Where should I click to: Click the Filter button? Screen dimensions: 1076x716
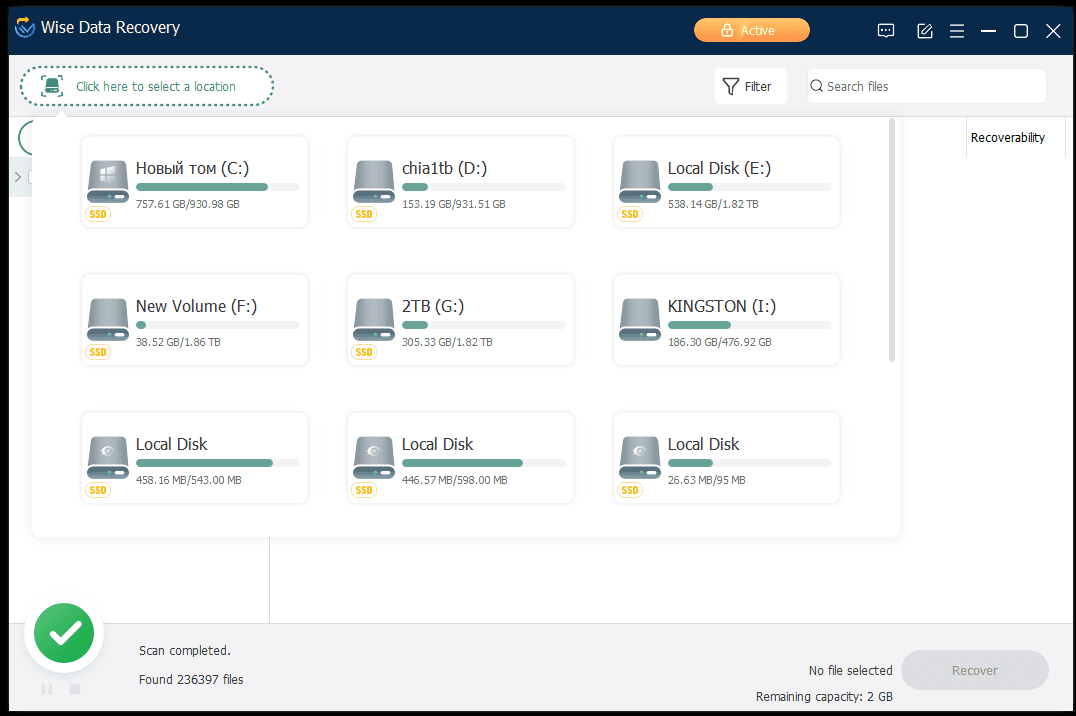click(x=751, y=86)
